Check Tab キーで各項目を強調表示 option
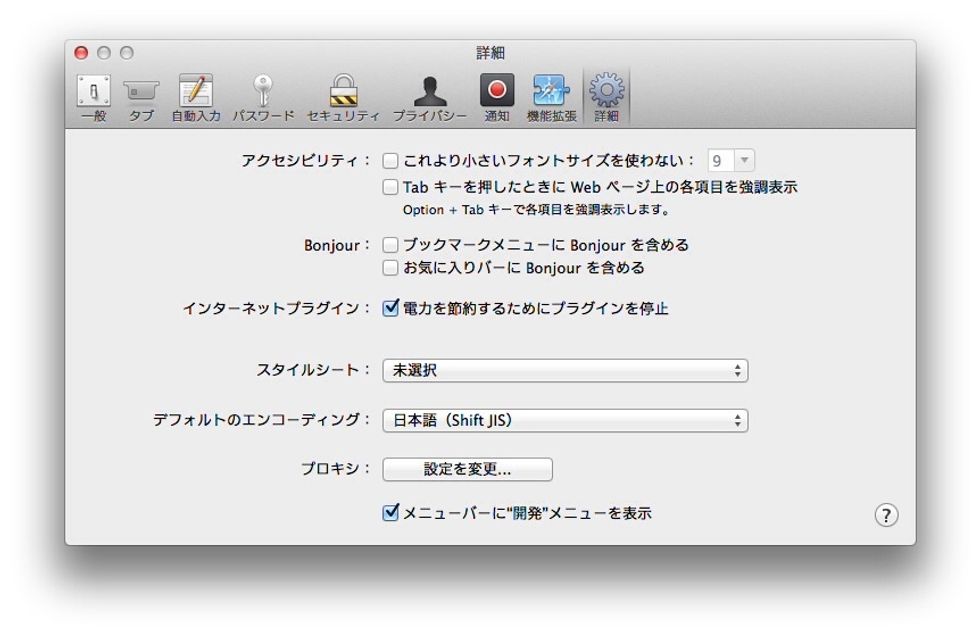The height and width of the screenshot is (634, 980). tap(390, 186)
